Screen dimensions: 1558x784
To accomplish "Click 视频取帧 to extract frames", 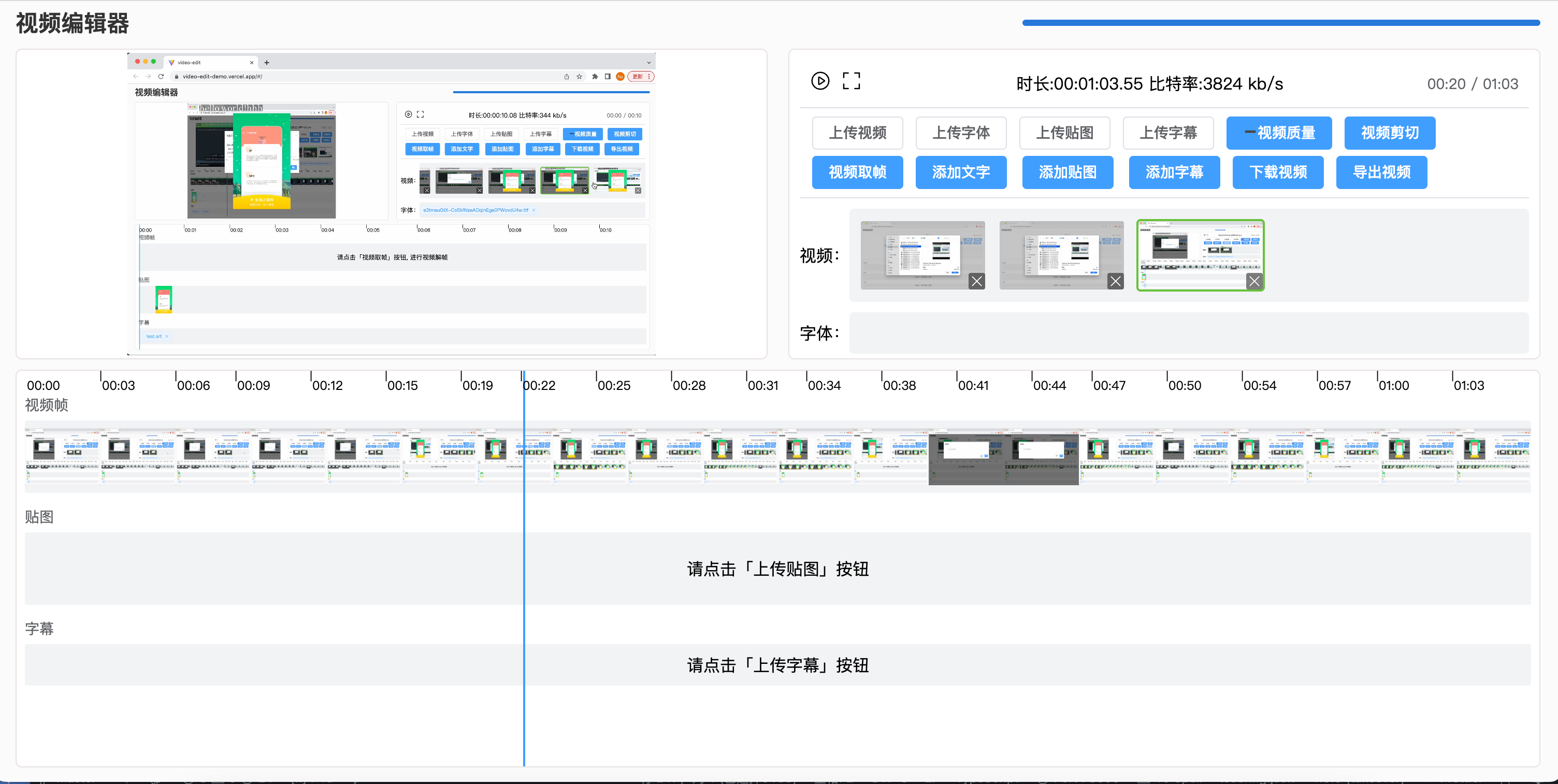I will tap(857, 172).
